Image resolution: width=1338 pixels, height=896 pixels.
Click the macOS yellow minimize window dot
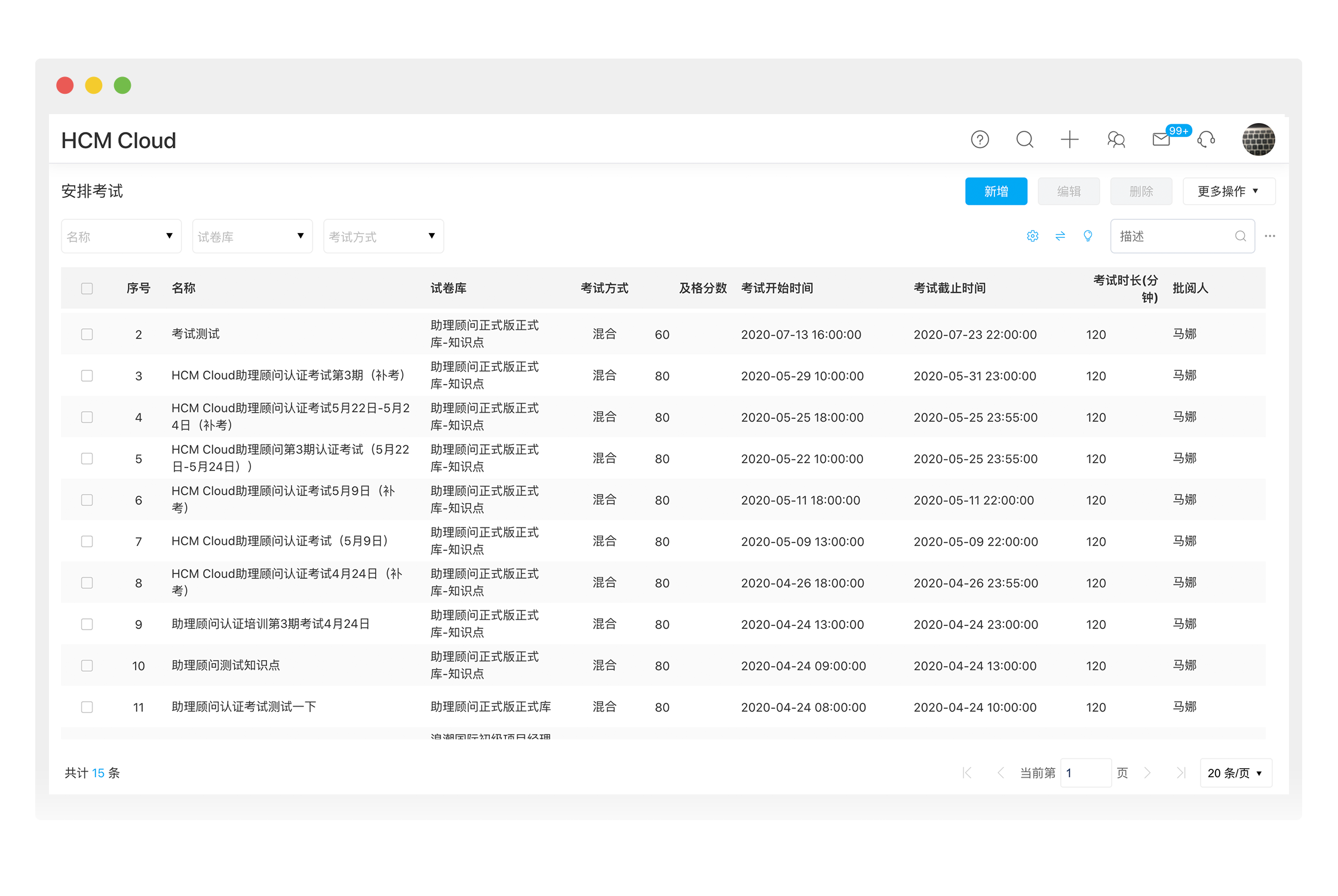pos(94,85)
